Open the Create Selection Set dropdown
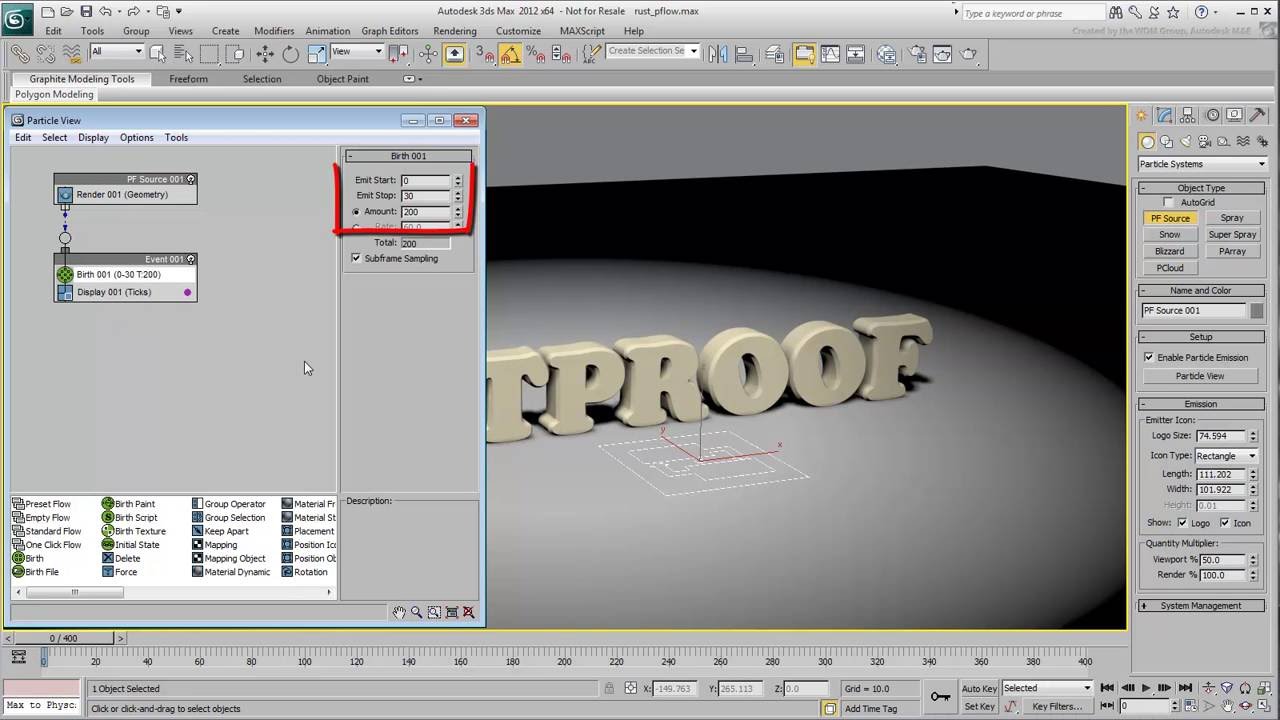The width and height of the screenshot is (1280, 720). click(653, 51)
